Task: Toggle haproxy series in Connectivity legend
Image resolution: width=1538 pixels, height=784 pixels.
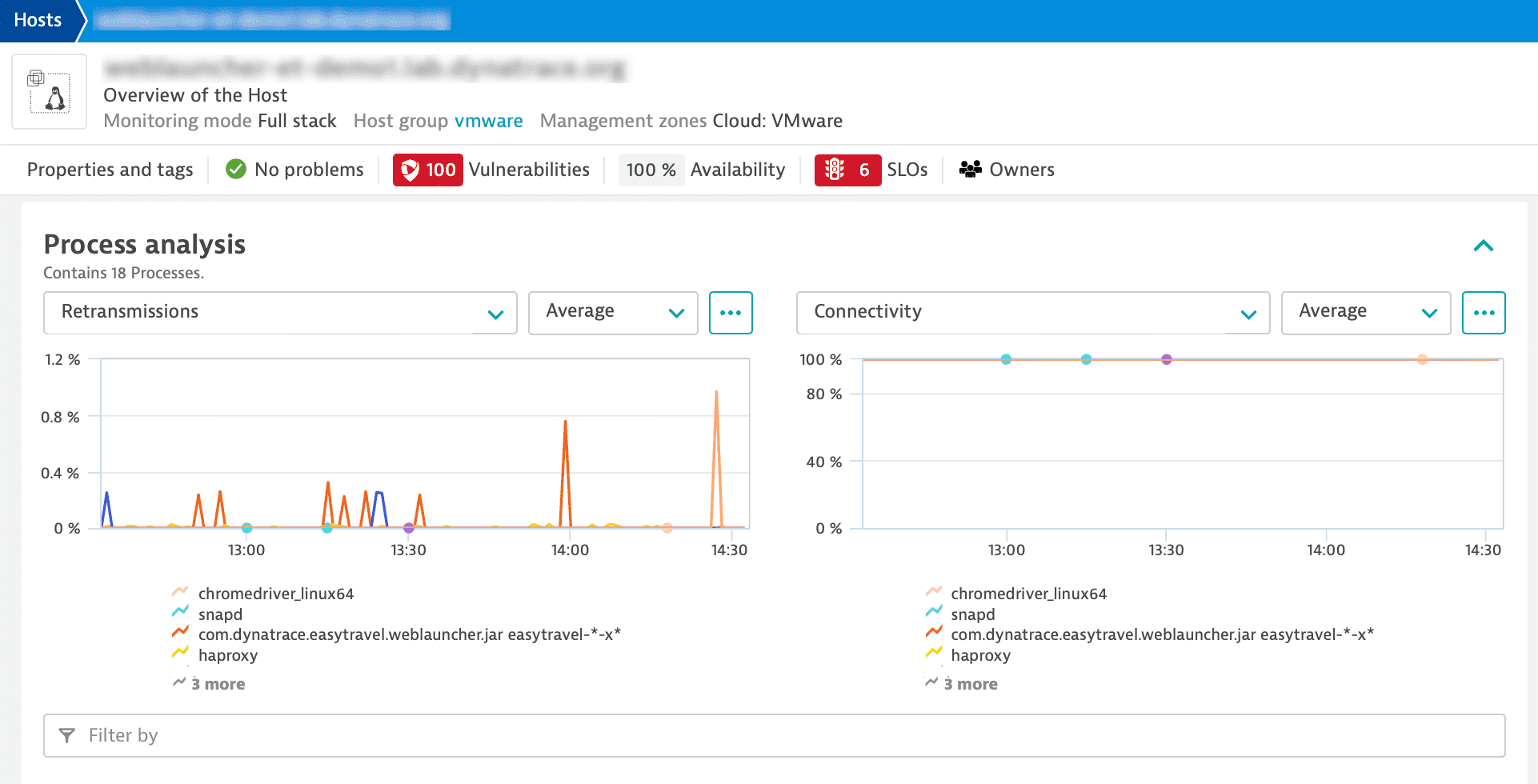Action: [980, 655]
